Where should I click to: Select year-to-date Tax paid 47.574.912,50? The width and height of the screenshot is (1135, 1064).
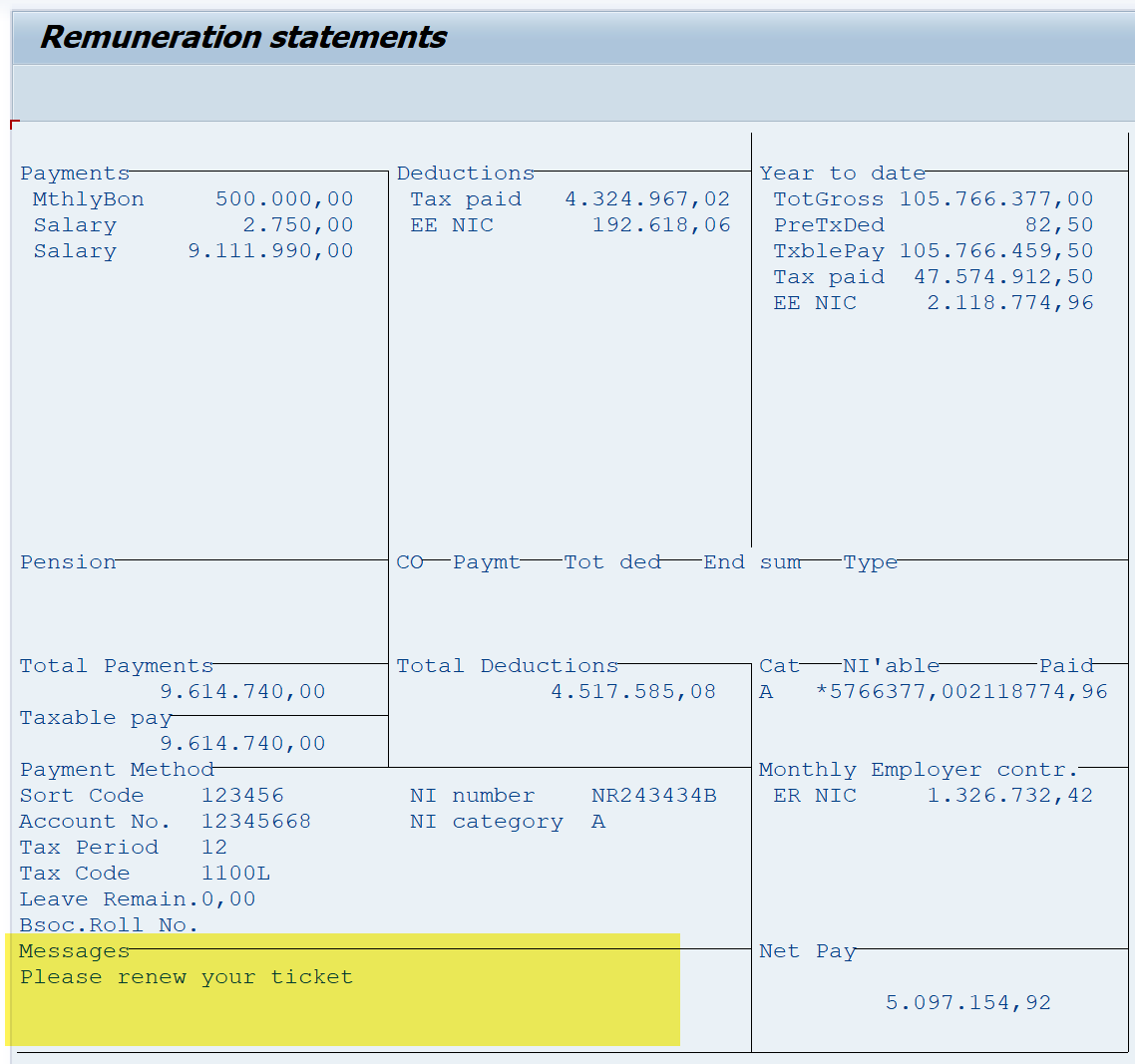point(1003,277)
